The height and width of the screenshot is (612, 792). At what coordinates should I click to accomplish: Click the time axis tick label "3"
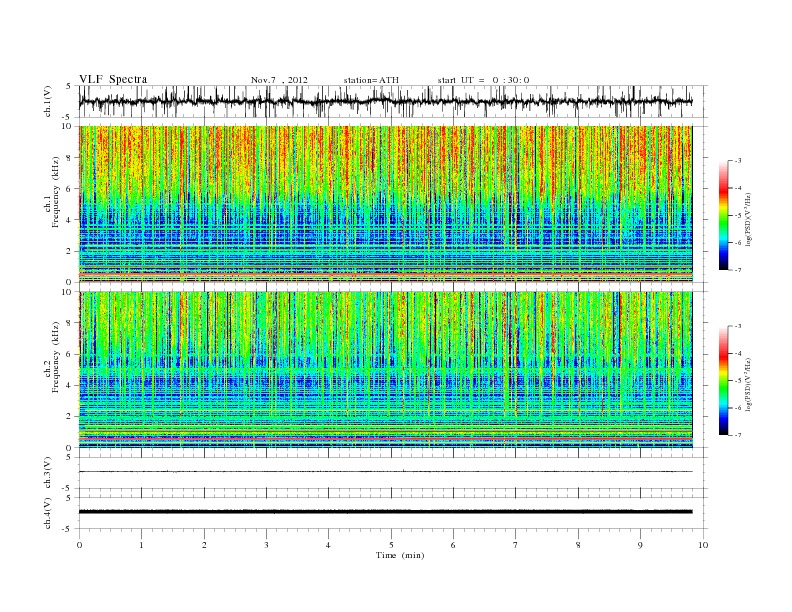tap(266, 545)
